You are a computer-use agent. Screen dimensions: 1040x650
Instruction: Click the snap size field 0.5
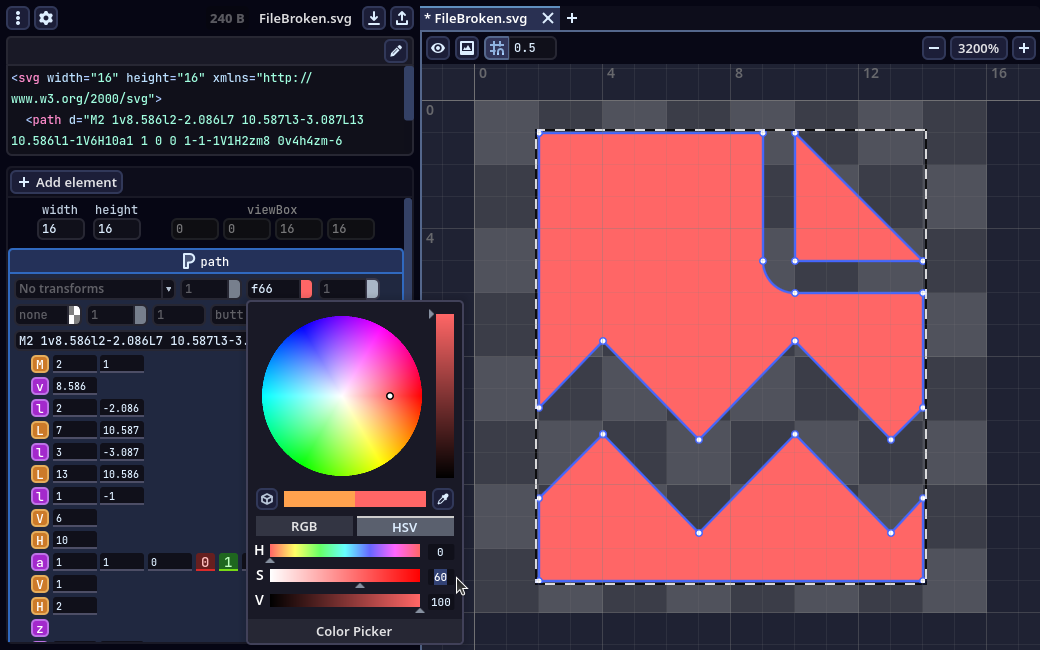(x=533, y=48)
